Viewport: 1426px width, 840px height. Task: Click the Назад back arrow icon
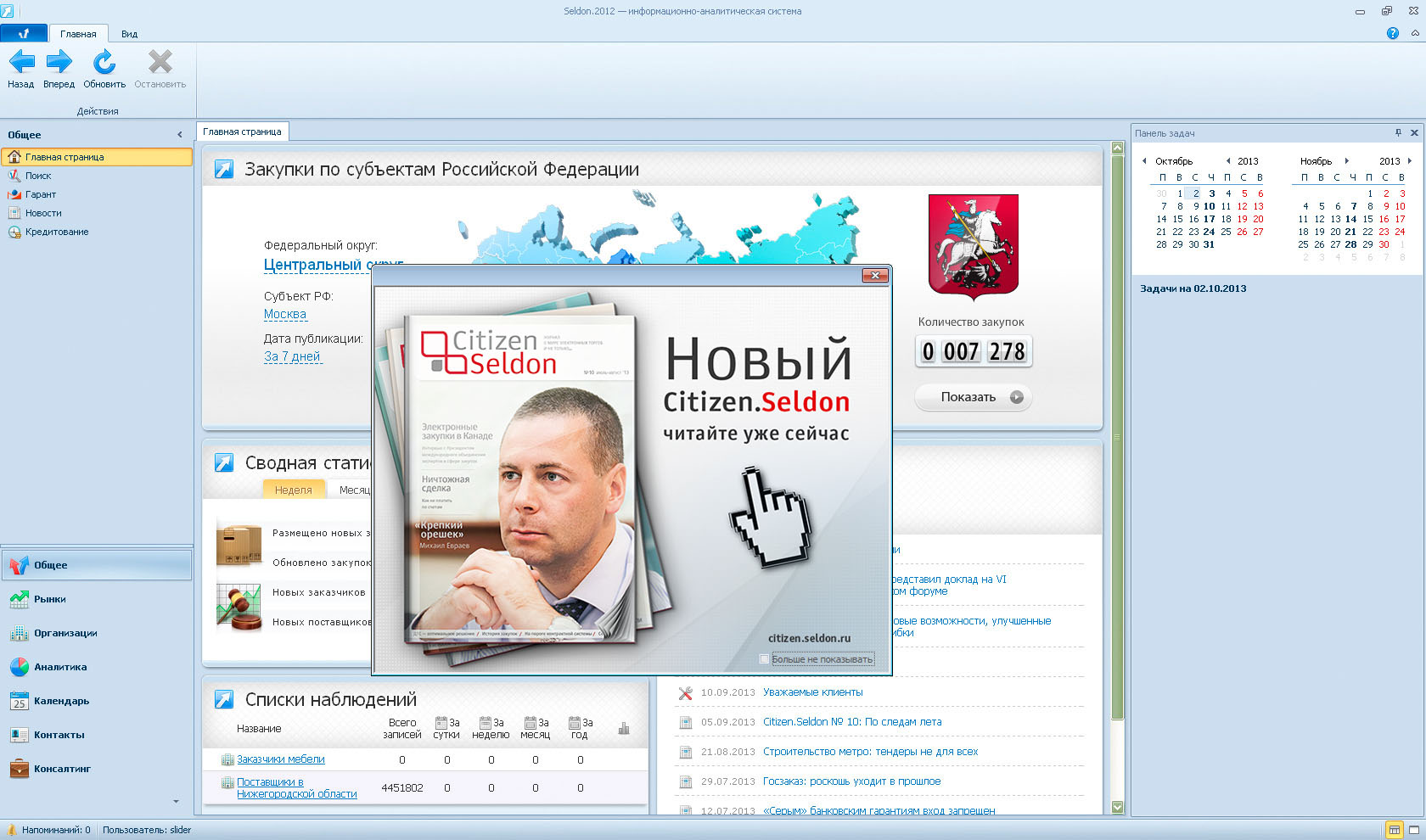click(x=21, y=62)
